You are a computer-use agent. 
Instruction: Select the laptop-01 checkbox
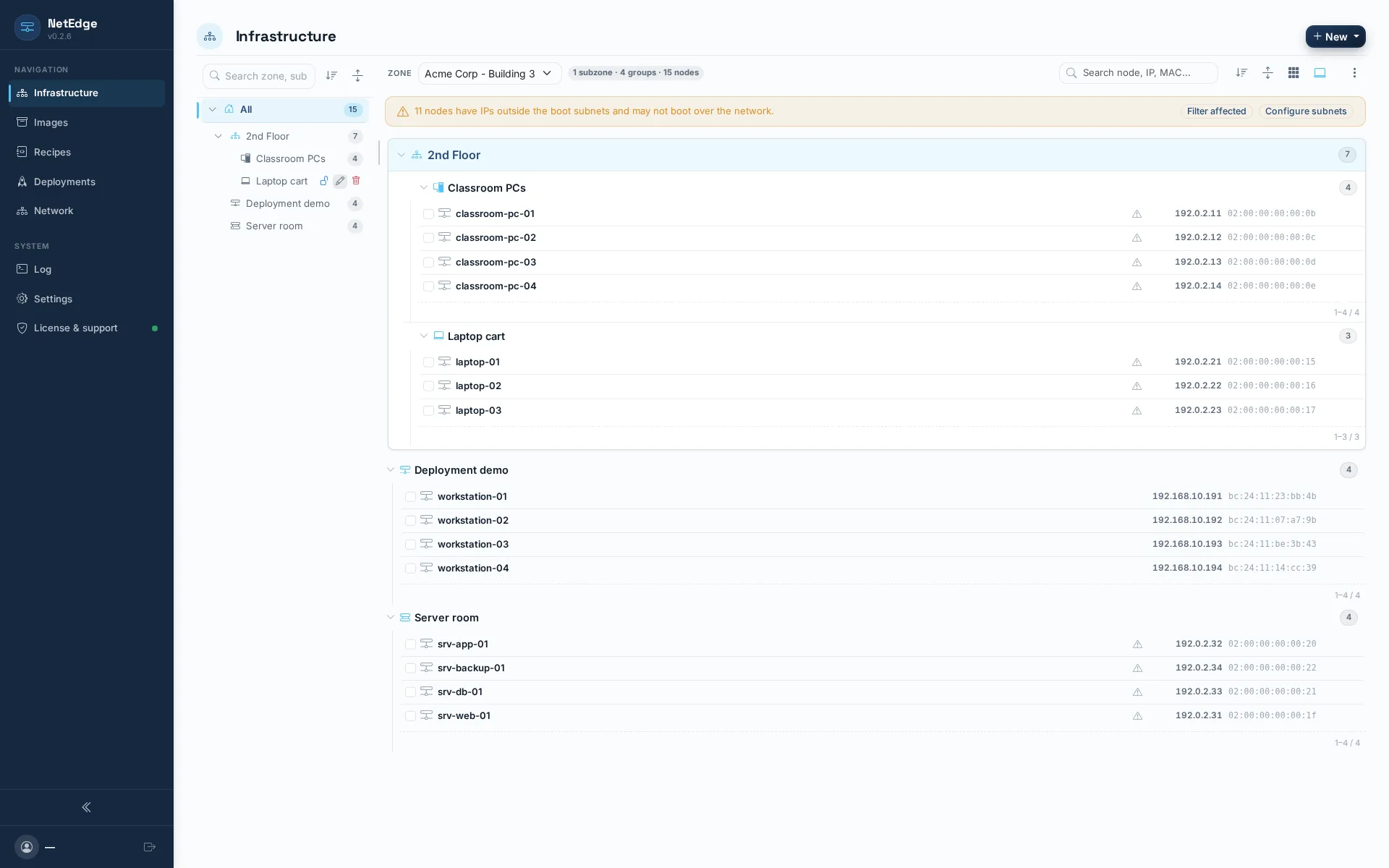(428, 362)
